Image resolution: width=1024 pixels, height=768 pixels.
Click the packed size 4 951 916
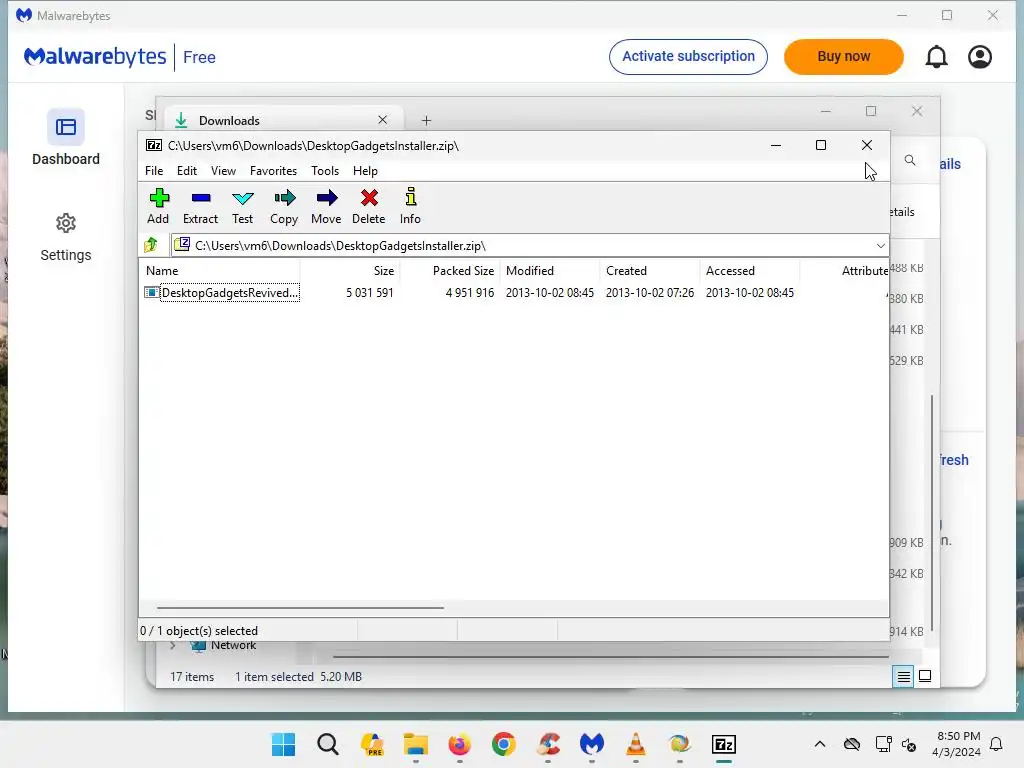[x=470, y=293]
